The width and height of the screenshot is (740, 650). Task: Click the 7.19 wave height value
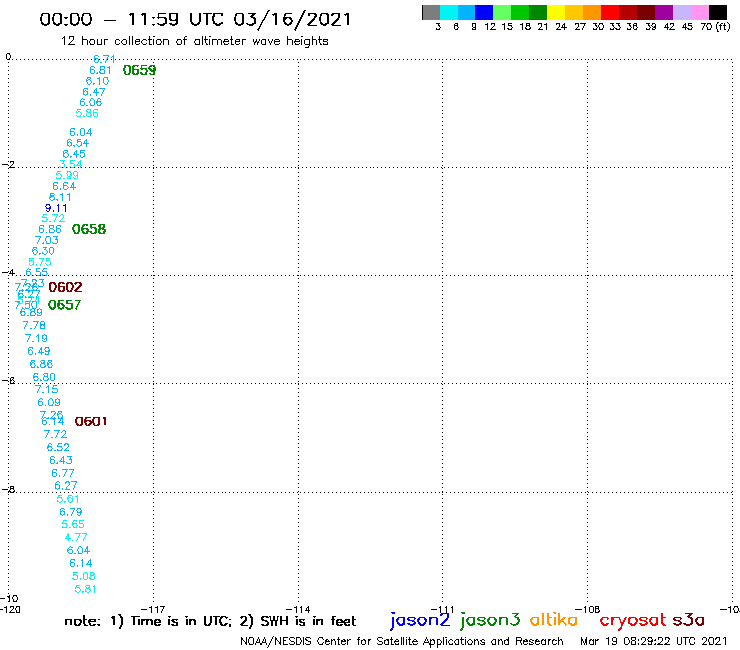coord(36,338)
